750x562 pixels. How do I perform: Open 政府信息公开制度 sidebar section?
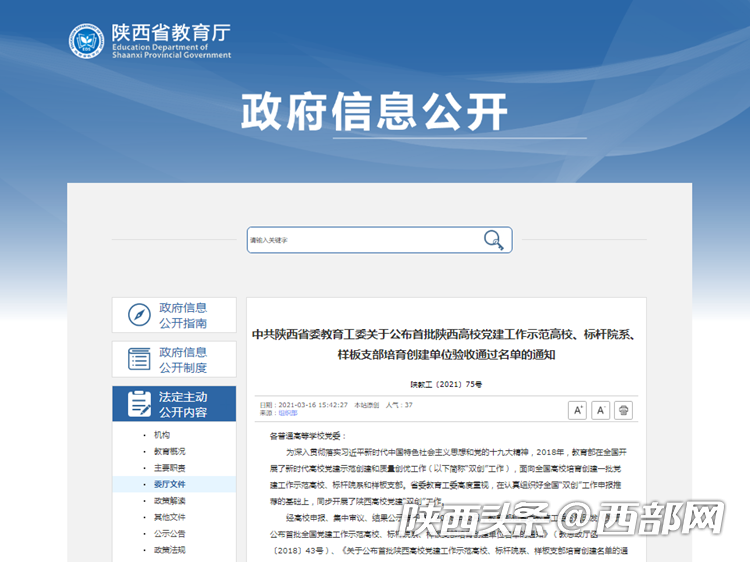point(183,359)
